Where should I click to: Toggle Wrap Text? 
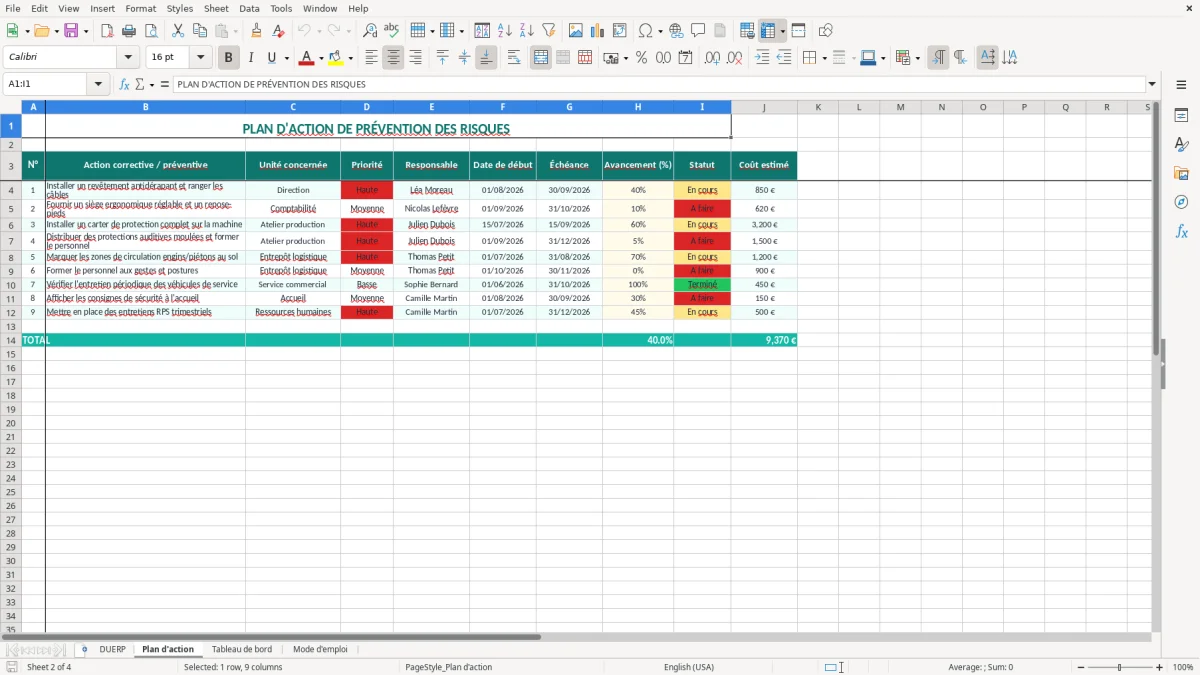pyautogui.click(x=513, y=58)
